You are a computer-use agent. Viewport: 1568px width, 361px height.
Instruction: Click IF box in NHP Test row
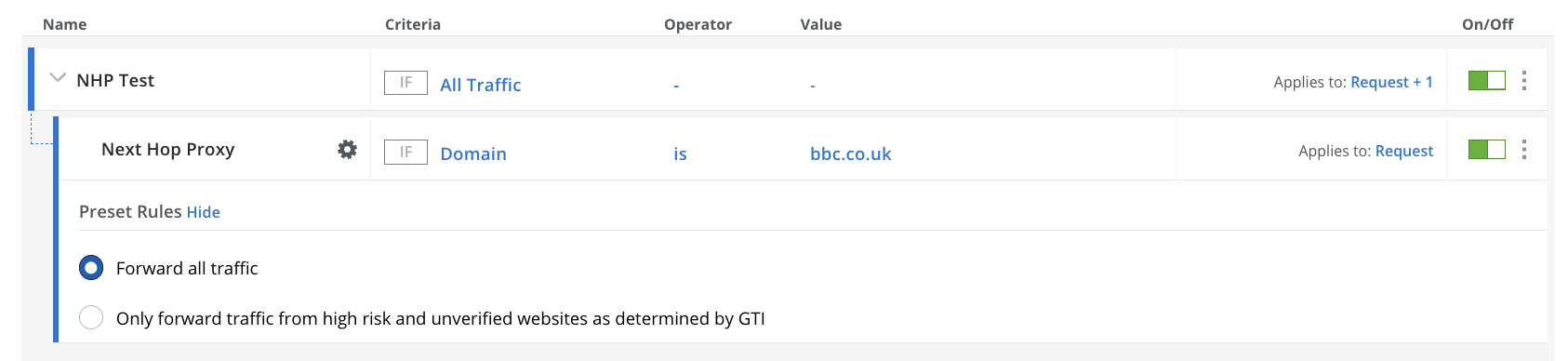click(405, 83)
